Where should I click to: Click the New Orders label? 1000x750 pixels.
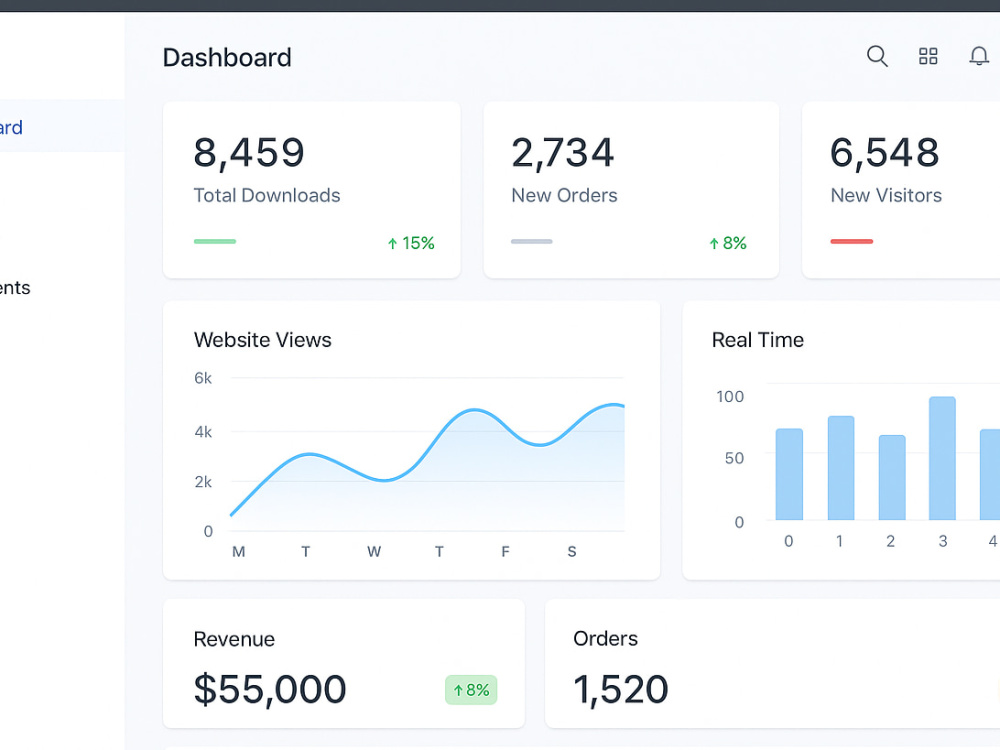click(x=564, y=195)
